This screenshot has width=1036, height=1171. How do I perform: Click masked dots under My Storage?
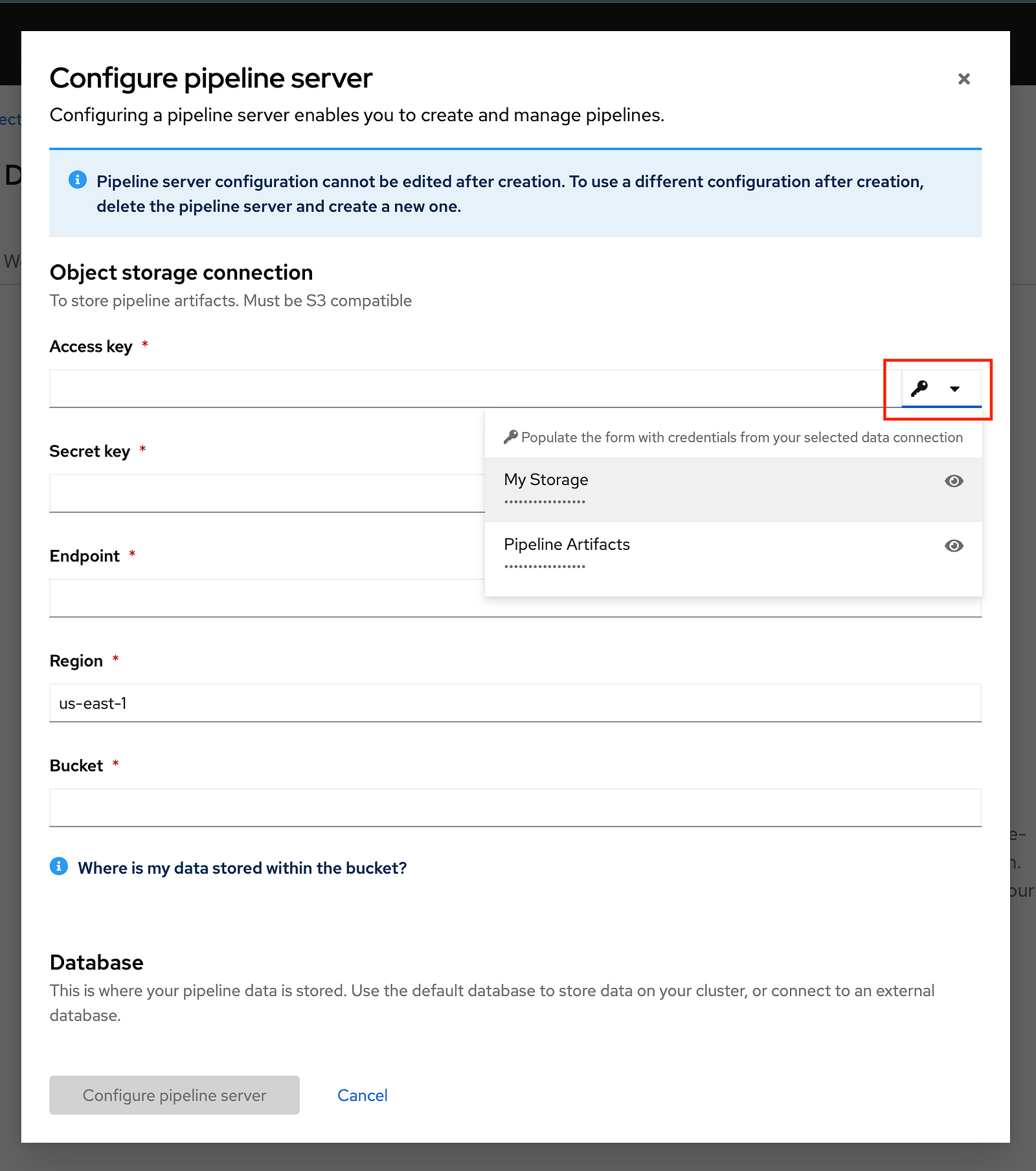pyautogui.click(x=545, y=502)
